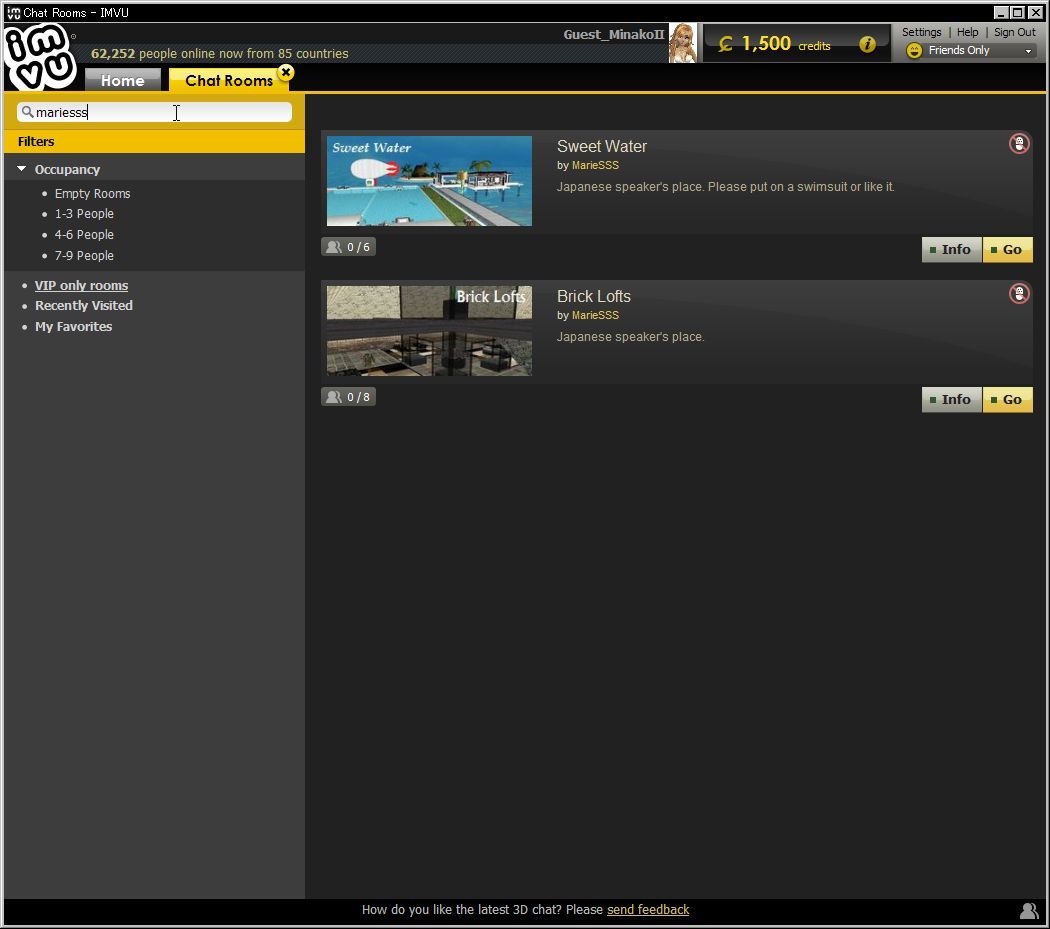Switch to the Home tab

[x=123, y=80]
